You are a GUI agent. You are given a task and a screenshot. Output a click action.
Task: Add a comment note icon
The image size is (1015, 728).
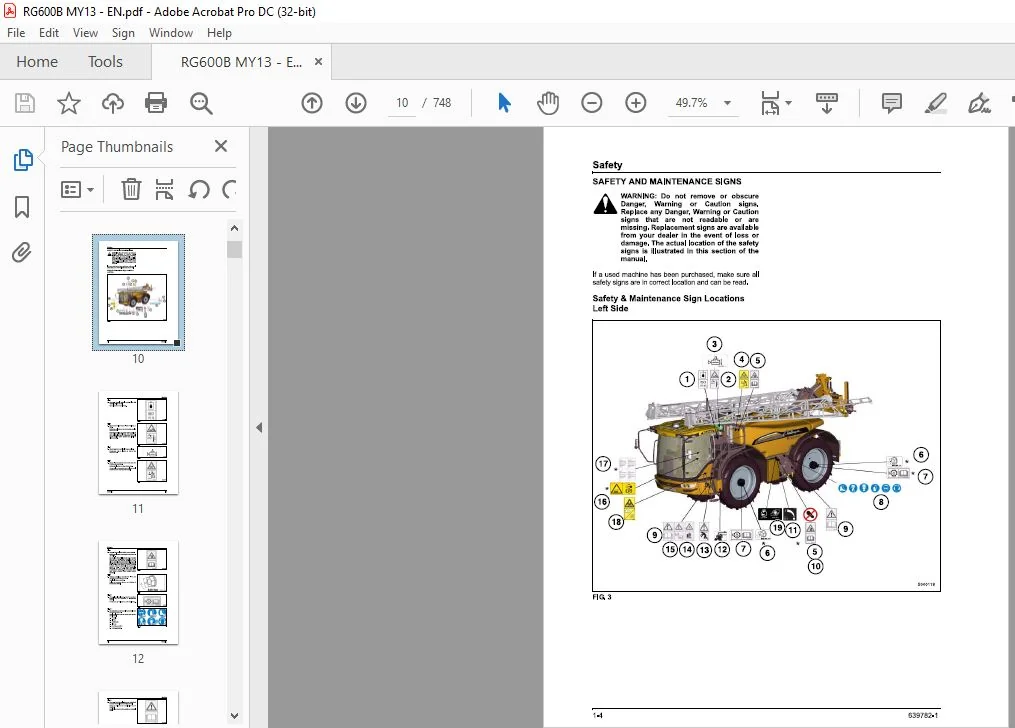(x=891, y=103)
